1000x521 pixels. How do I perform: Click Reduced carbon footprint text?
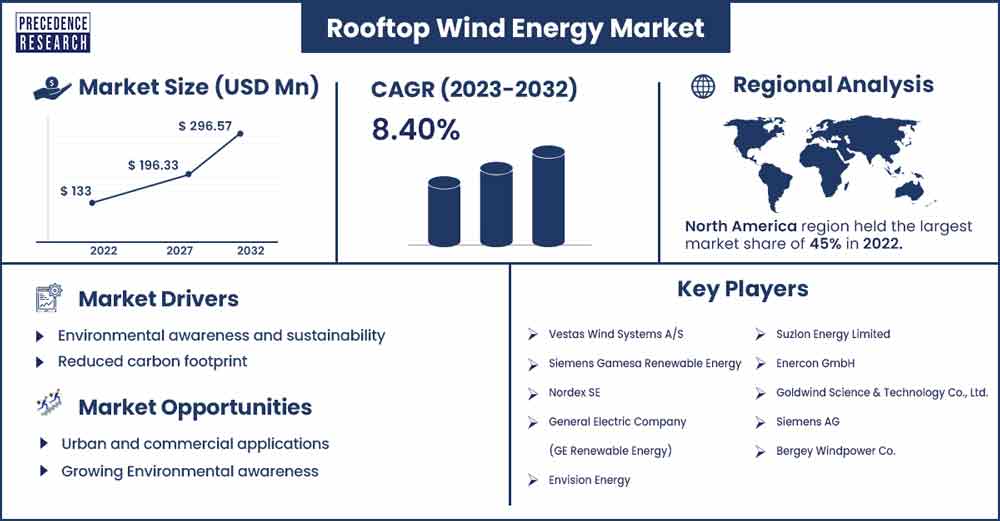pos(152,362)
